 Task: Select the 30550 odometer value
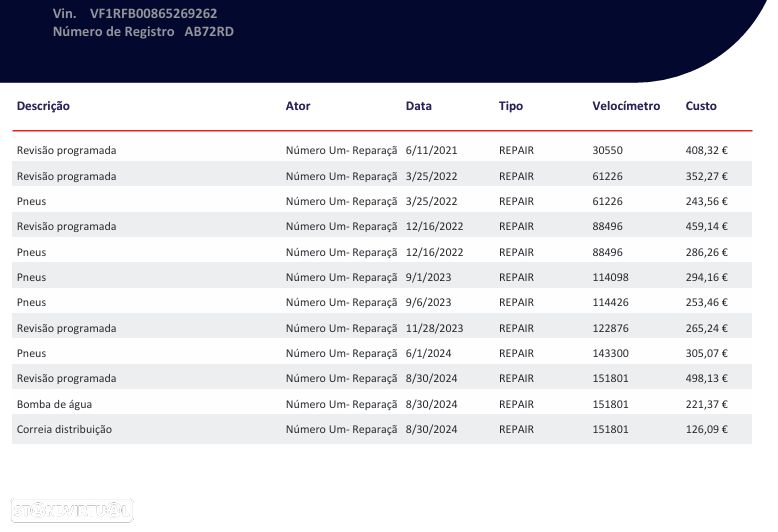(x=607, y=151)
